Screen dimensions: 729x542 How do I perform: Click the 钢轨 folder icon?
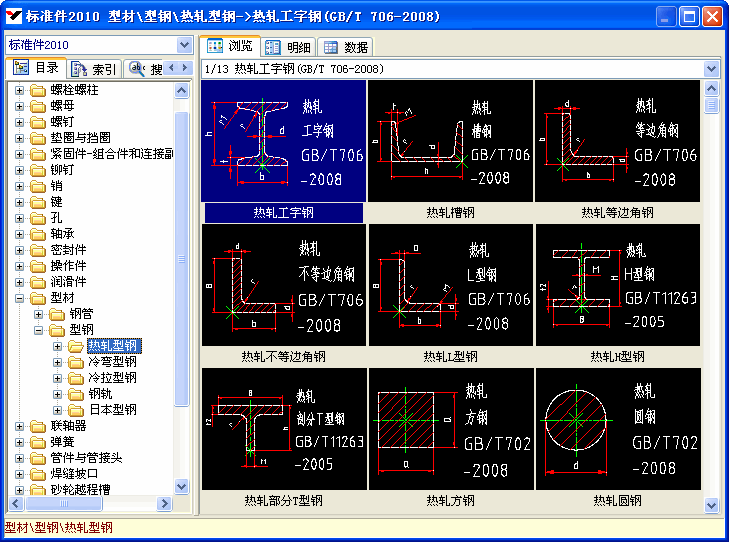click(x=76, y=394)
